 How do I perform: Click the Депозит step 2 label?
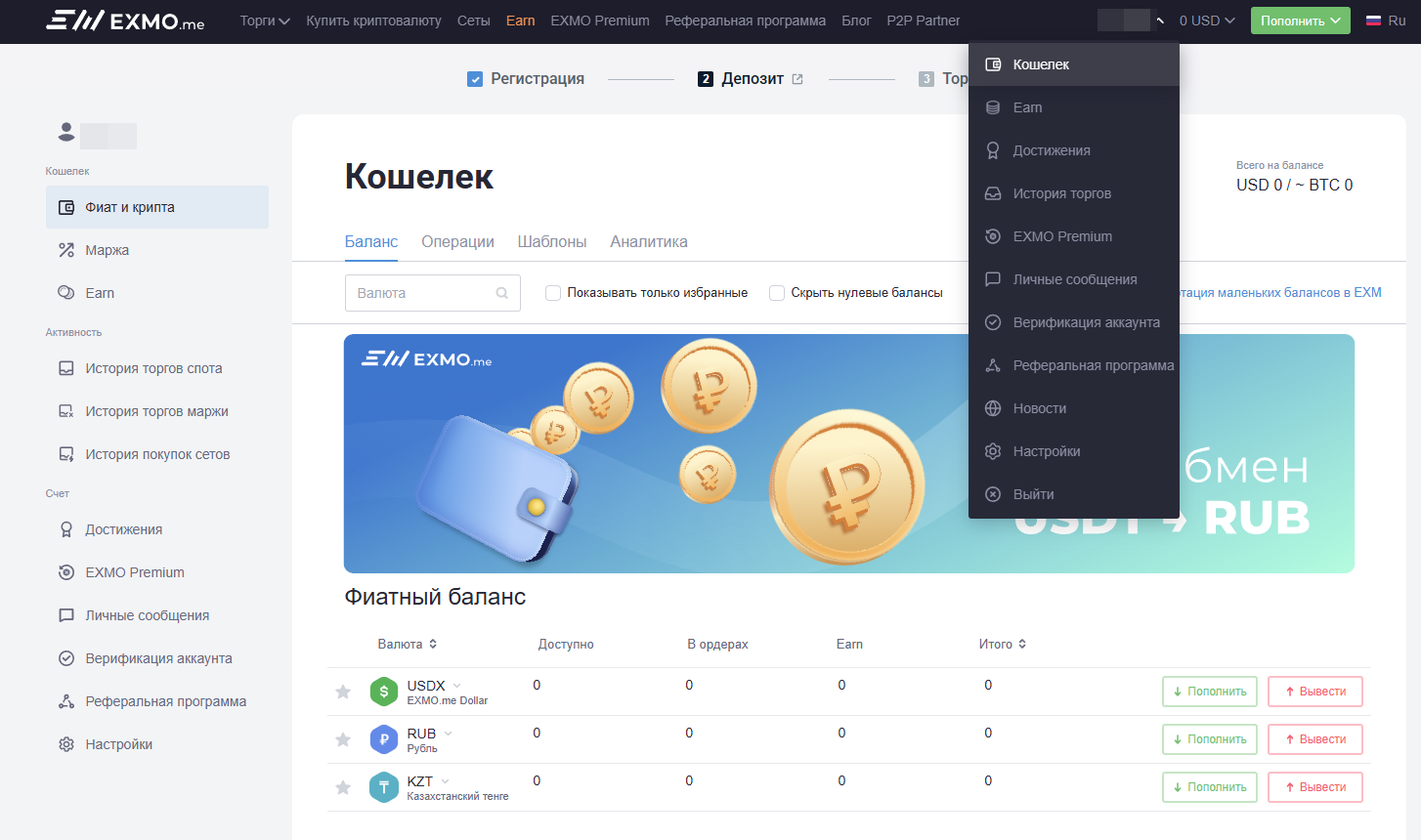coord(753,79)
